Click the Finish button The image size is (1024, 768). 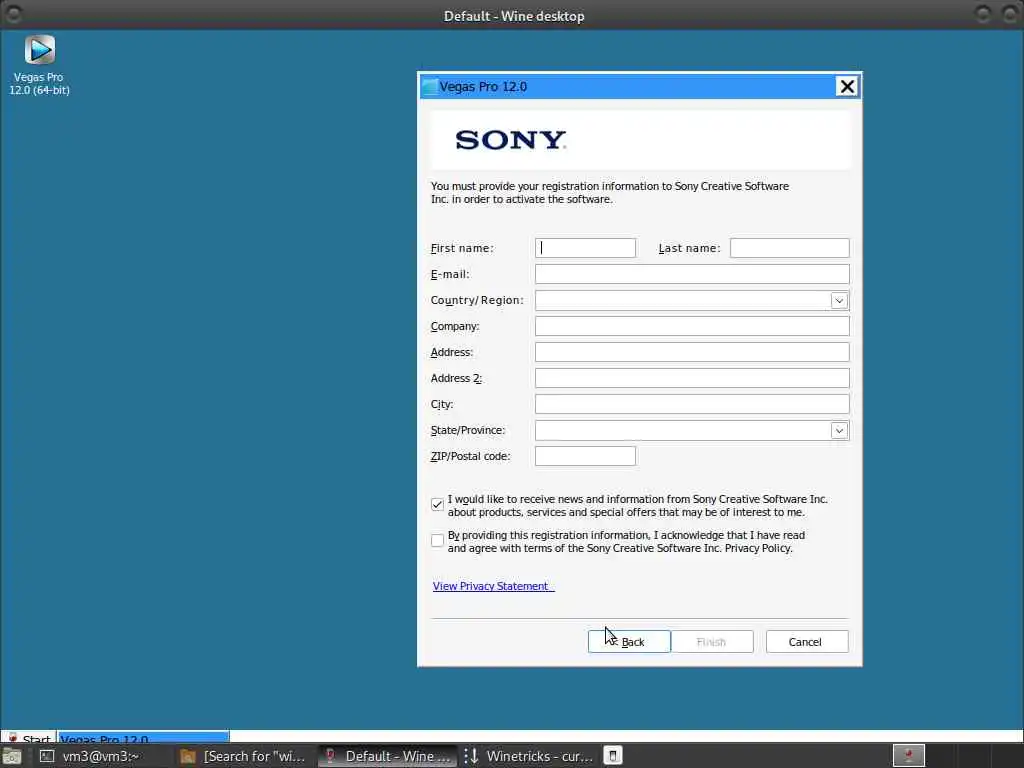point(711,641)
